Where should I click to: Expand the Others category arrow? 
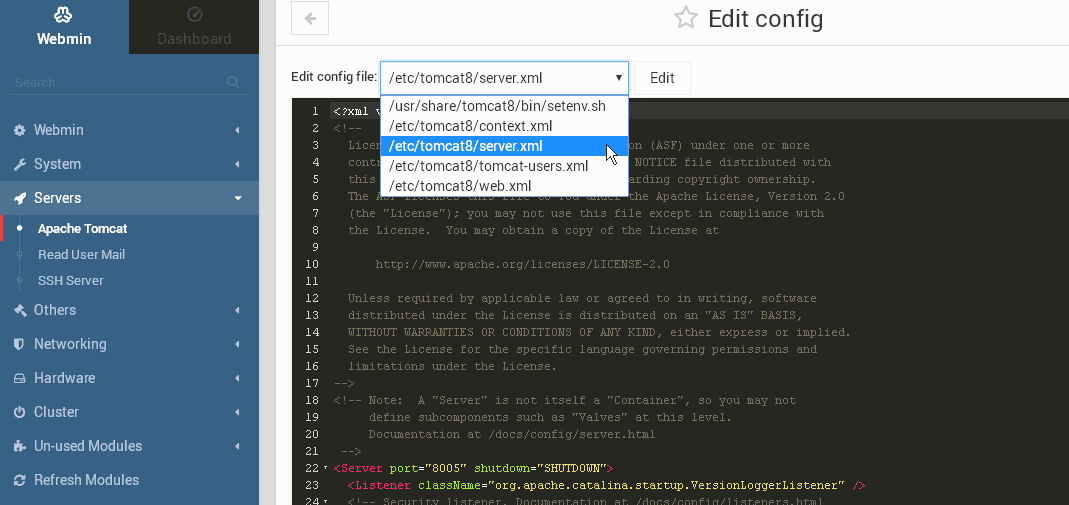pos(237,310)
